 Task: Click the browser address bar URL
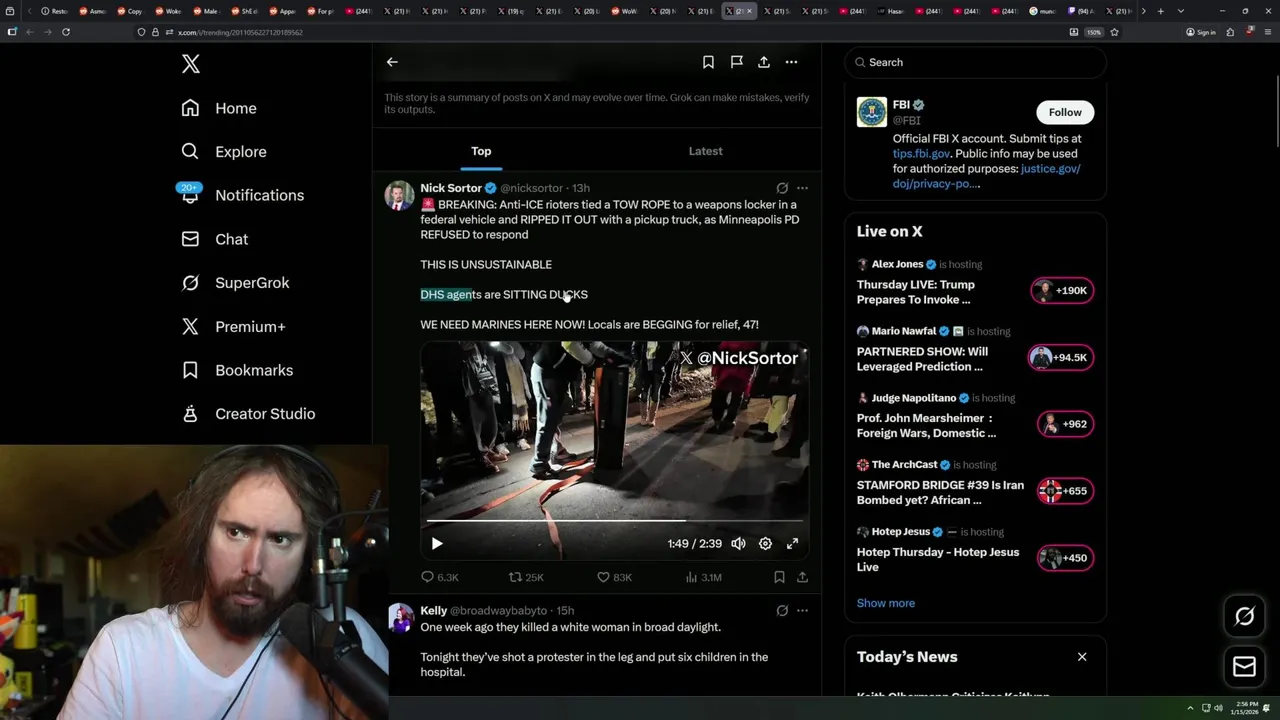pos(240,32)
